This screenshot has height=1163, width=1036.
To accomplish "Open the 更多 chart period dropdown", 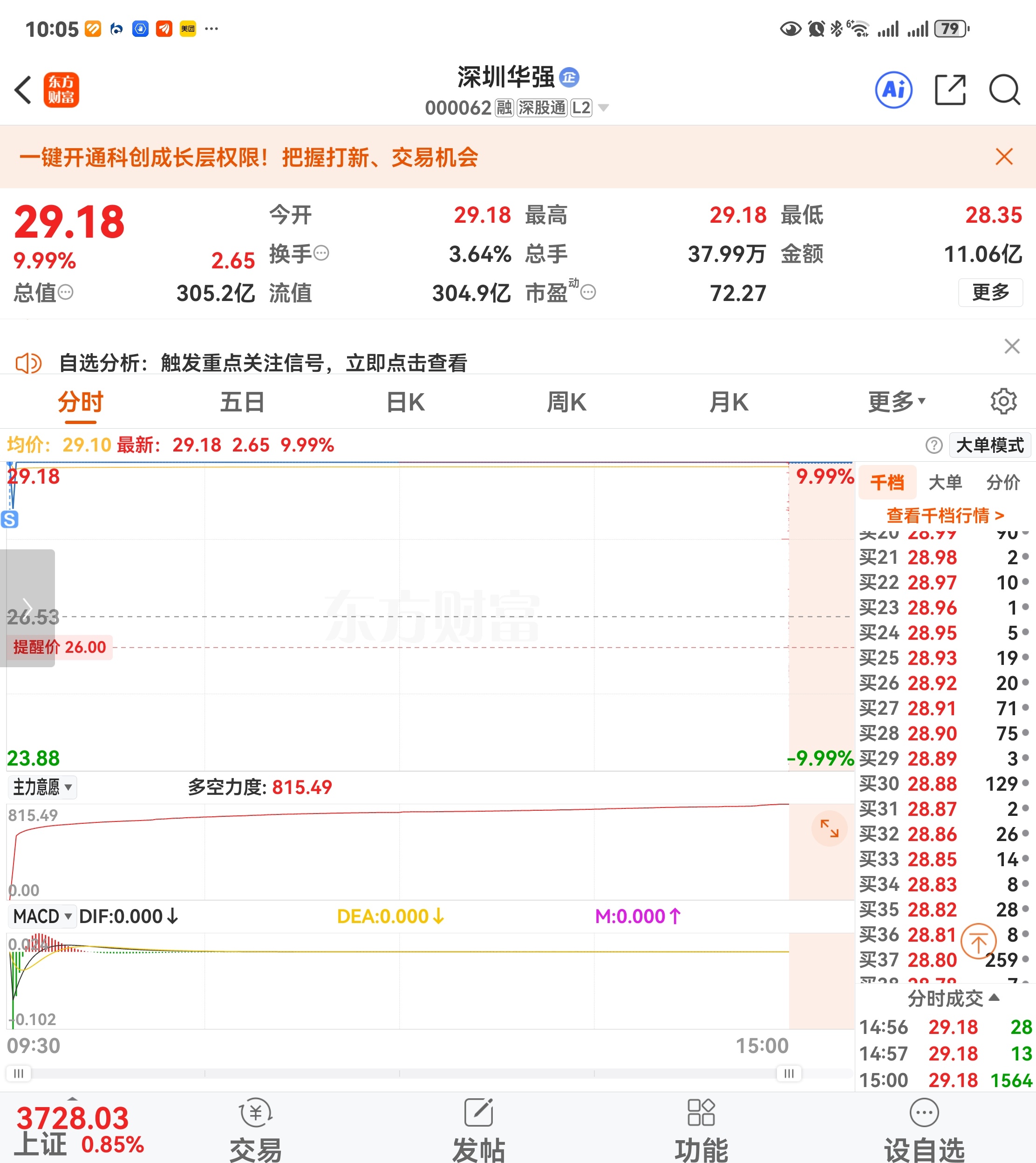I will 897,402.
